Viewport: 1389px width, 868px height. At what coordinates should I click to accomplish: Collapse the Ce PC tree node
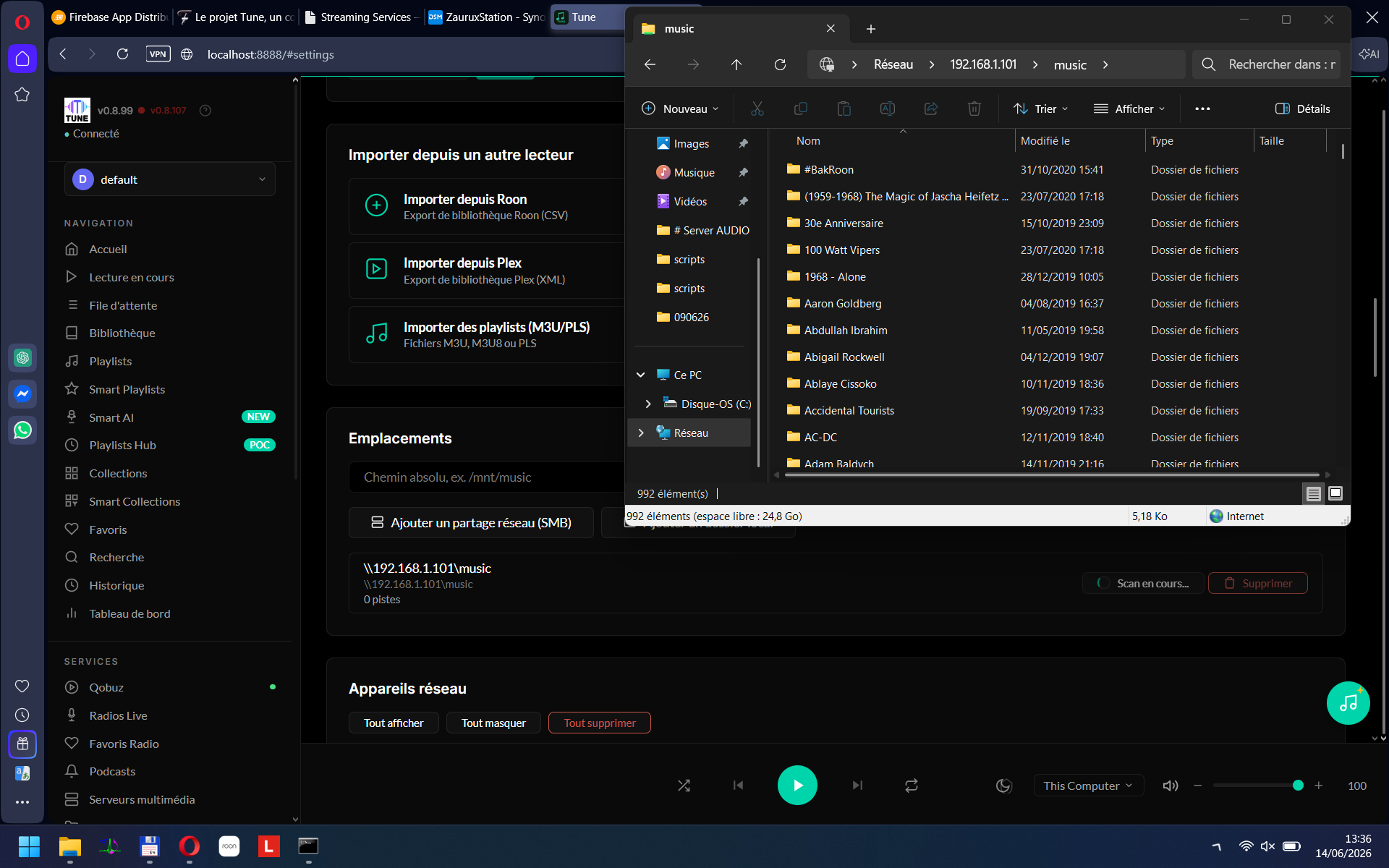pos(641,375)
